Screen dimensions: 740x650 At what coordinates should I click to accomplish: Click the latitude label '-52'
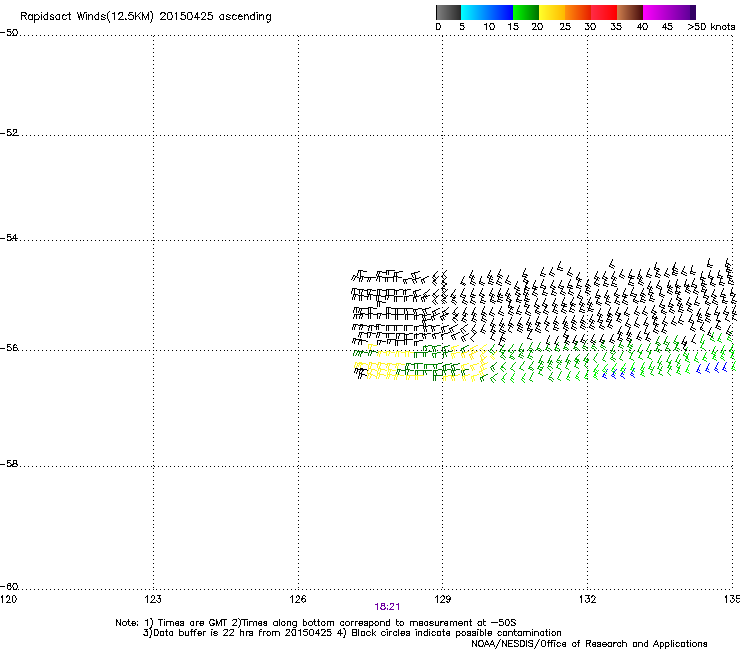coord(9,133)
